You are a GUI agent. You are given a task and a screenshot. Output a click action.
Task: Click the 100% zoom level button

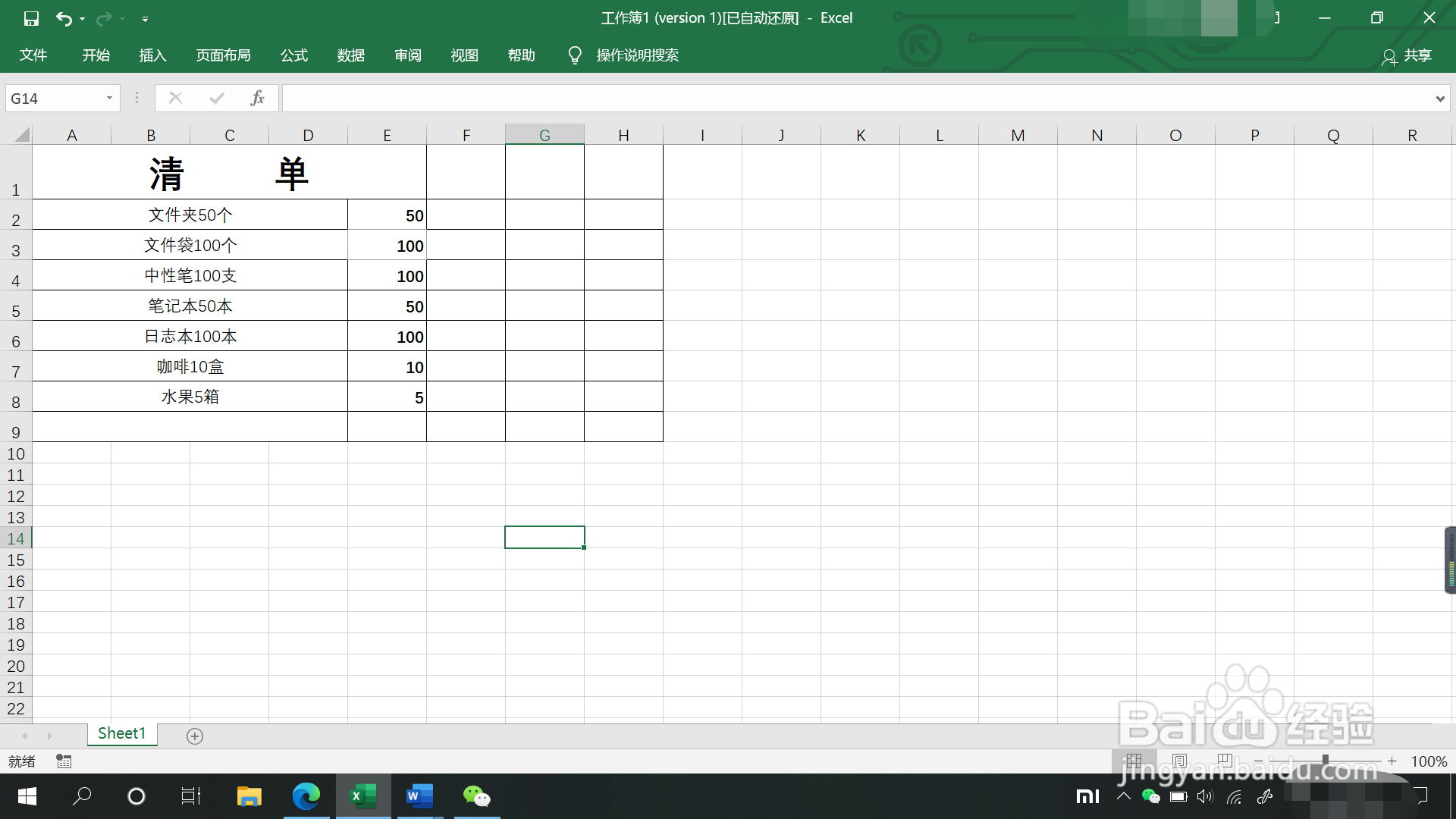click(1429, 761)
